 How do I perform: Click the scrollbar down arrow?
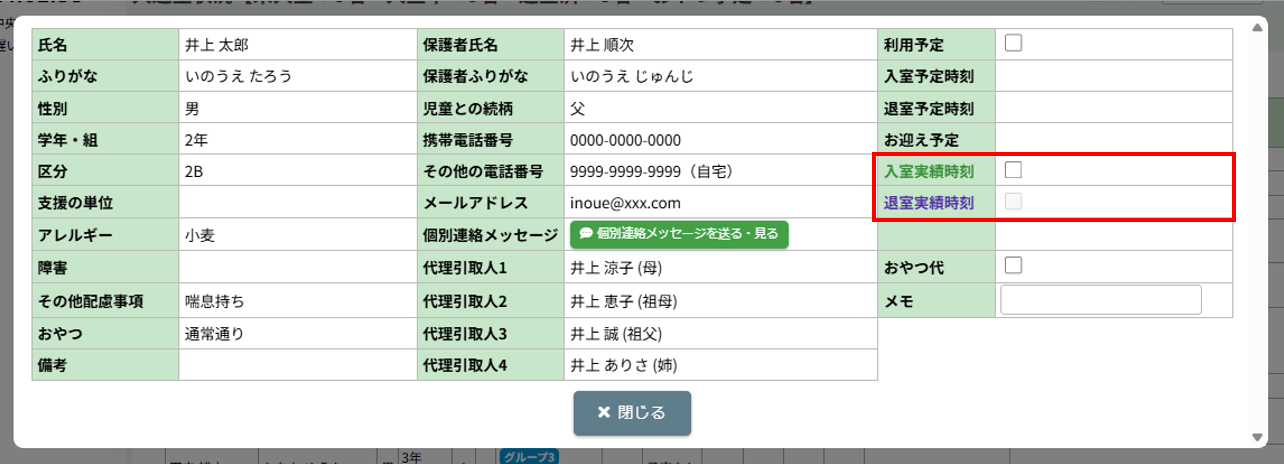[x=1257, y=437]
